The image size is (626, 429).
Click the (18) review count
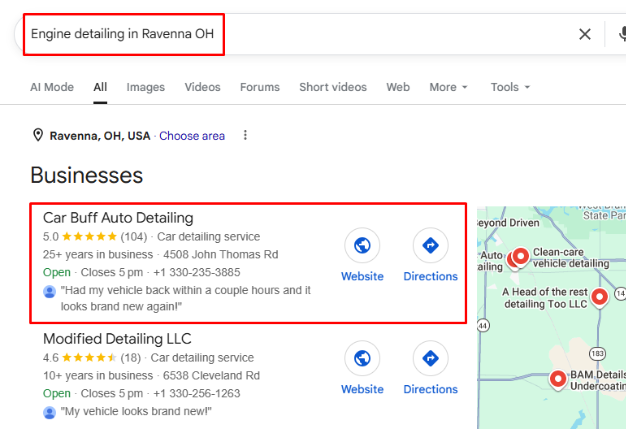tap(131, 358)
